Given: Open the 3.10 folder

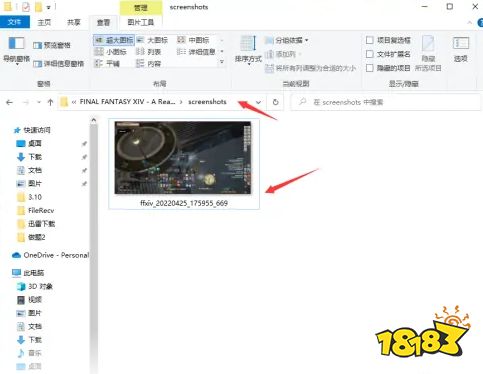Looking at the screenshot, I should (x=29, y=197).
